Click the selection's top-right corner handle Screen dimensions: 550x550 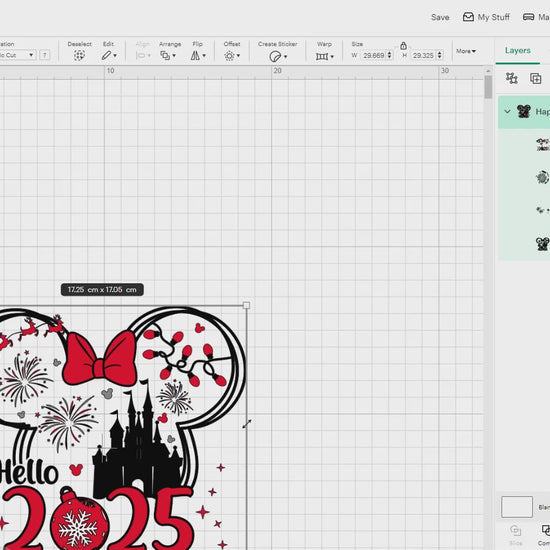coord(246,305)
